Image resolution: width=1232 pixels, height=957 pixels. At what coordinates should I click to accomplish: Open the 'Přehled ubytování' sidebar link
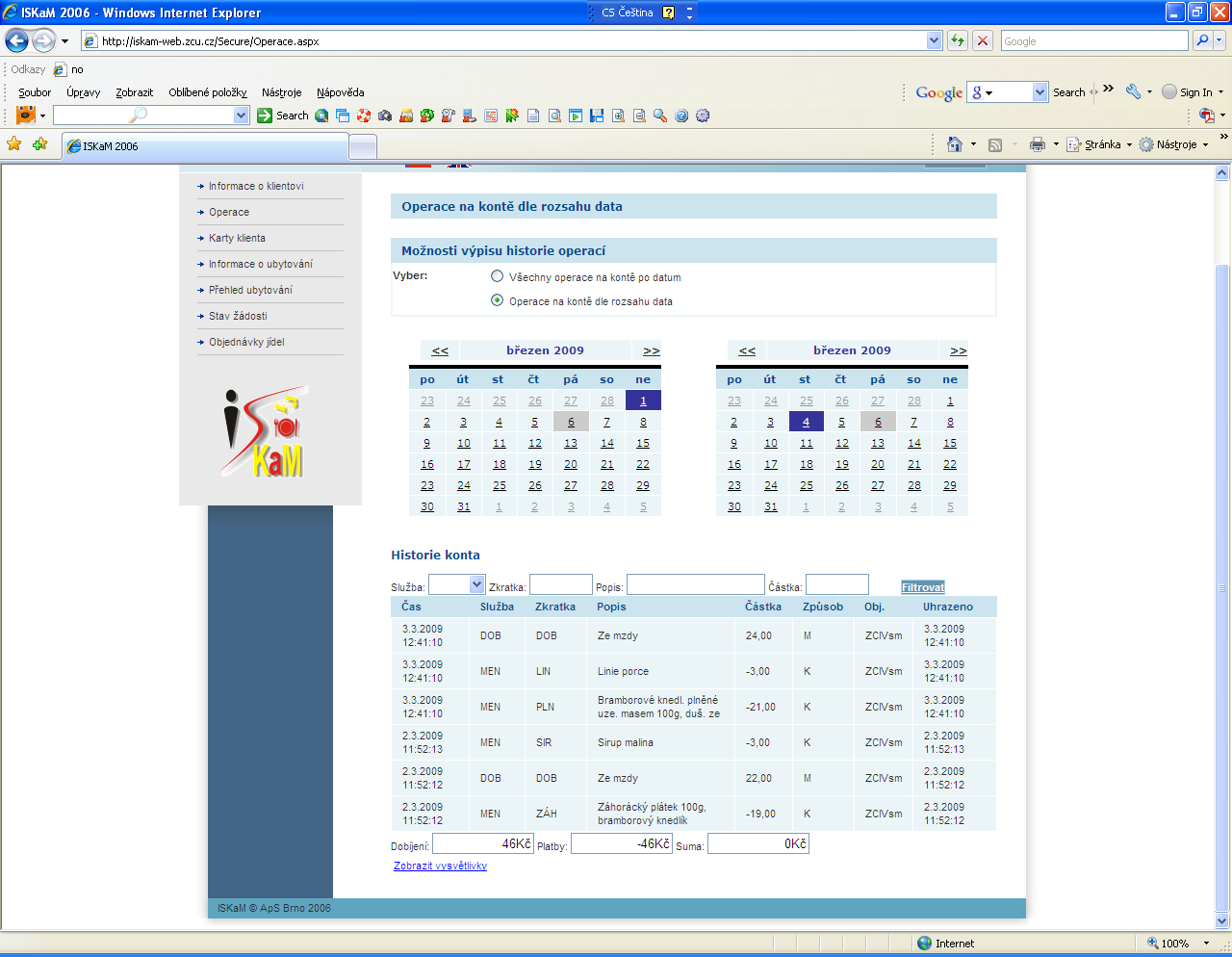pyautogui.click(x=250, y=290)
